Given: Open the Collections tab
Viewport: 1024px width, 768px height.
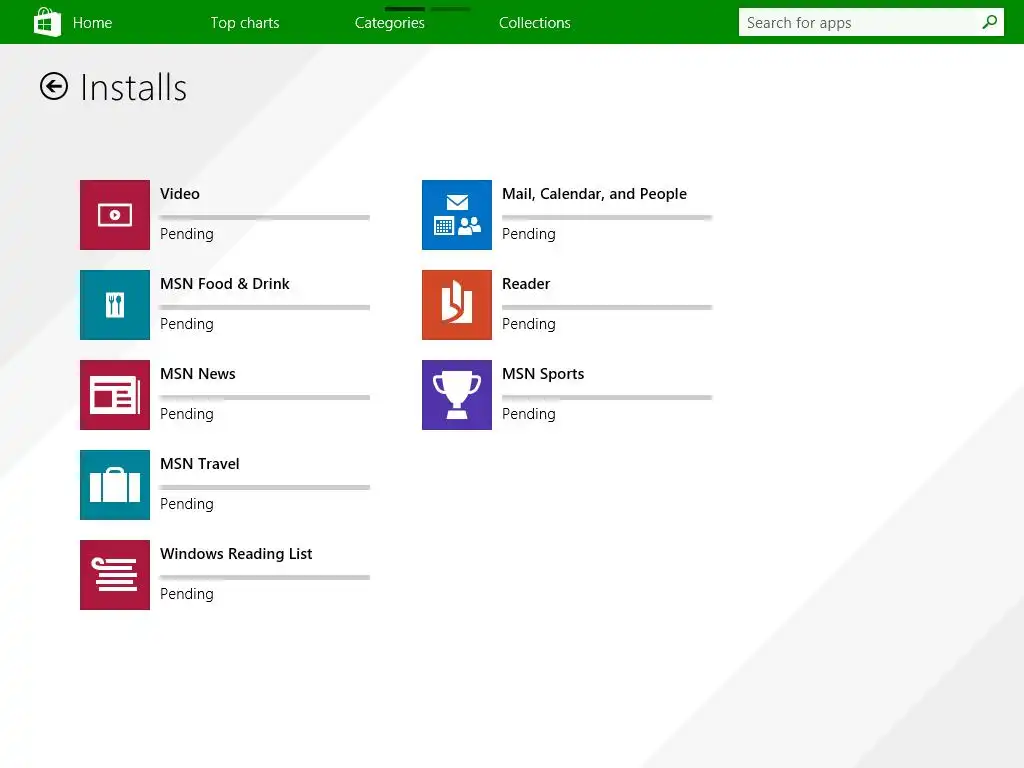Looking at the screenshot, I should [x=535, y=23].
